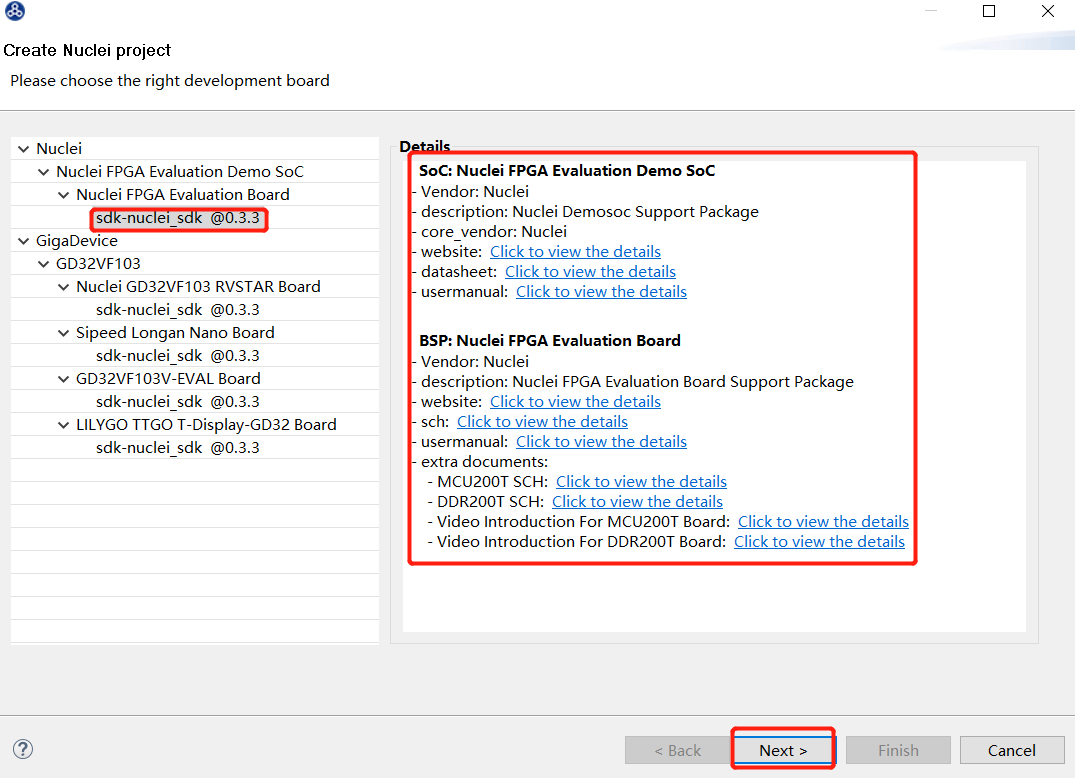Click the Cancel button
Viewport: 1075px width, 778px height.
click(1012, 751)
